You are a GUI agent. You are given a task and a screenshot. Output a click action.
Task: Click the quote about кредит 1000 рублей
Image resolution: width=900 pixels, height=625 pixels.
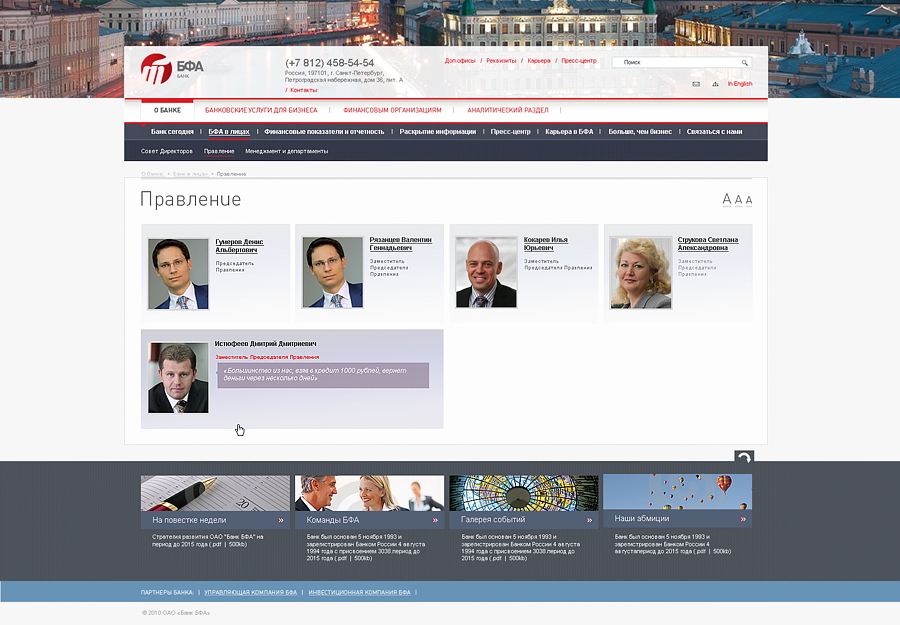point(323,375)
